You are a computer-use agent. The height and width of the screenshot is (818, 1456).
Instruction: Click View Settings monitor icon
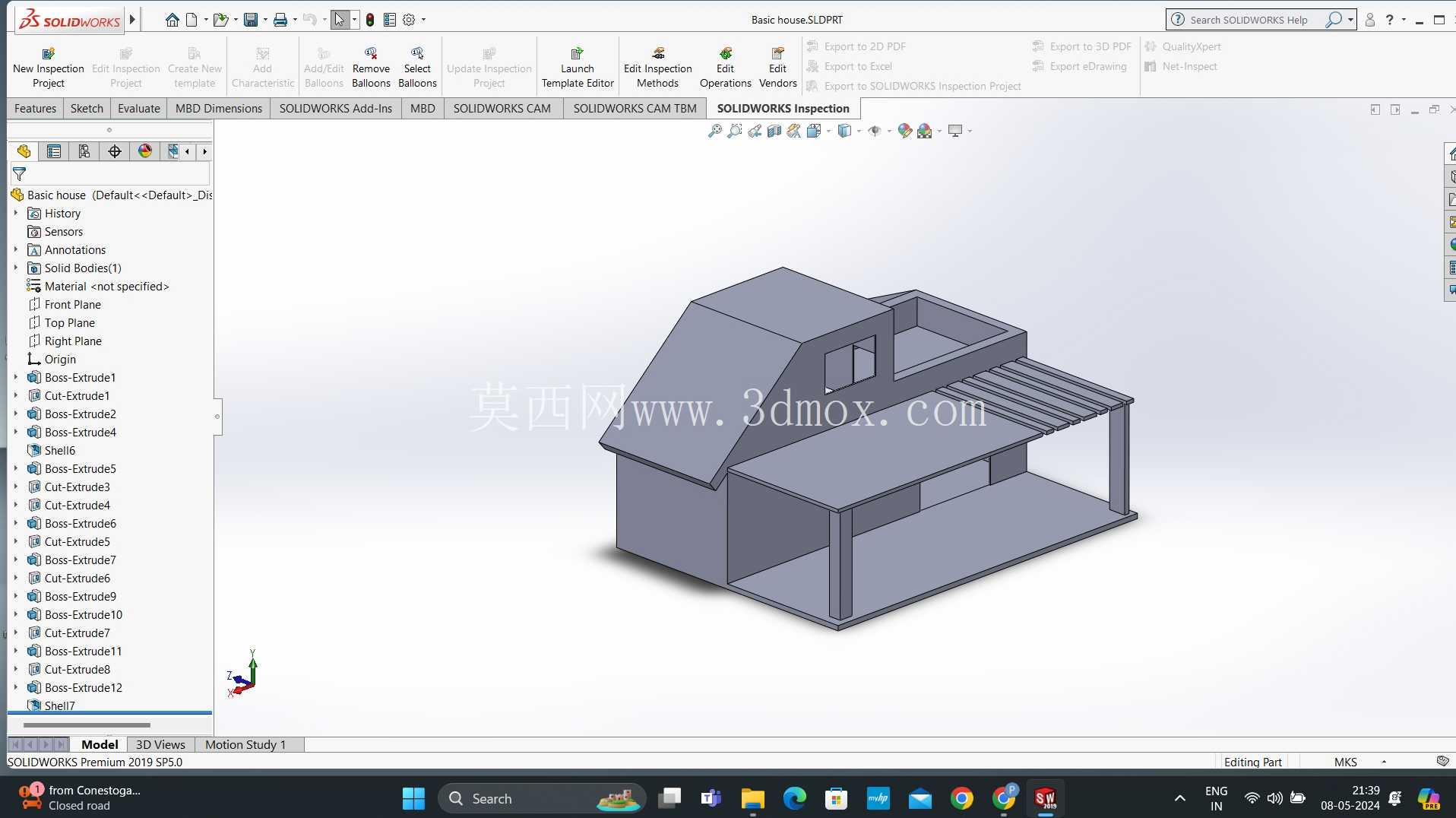pos(955,131)
